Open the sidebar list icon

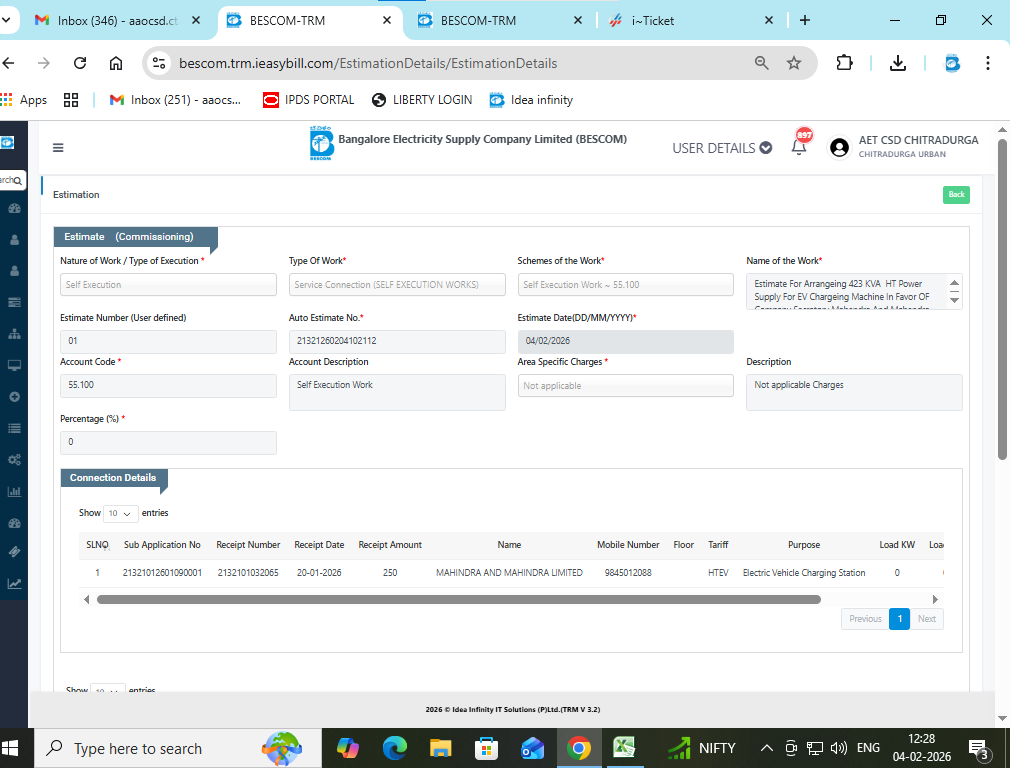tap(14, 428)
